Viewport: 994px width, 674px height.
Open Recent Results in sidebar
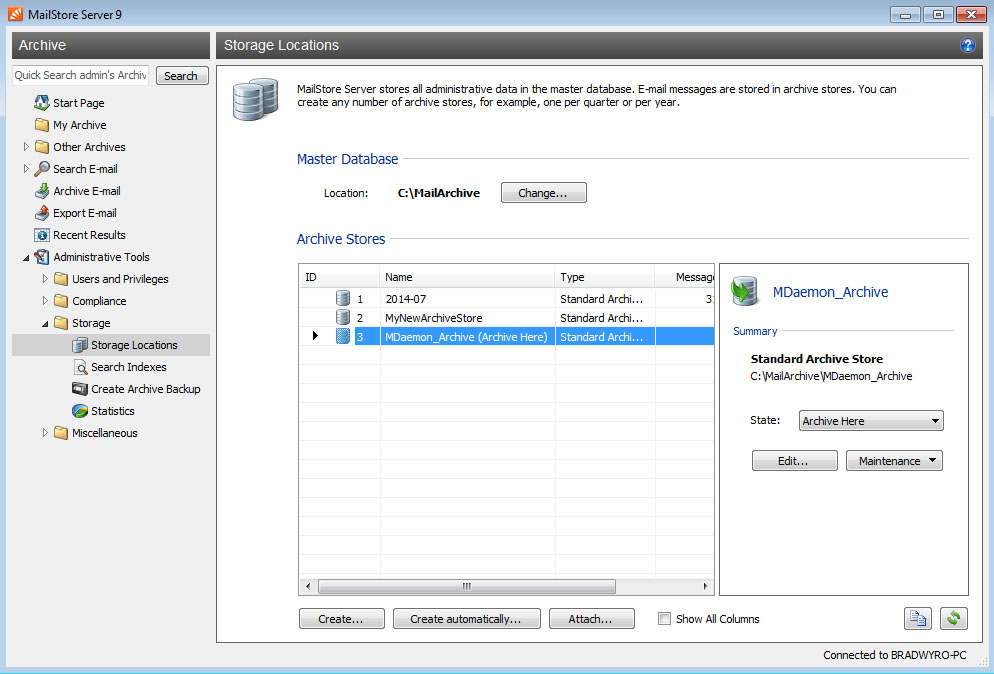pyautogui.click(x=88, y=235)
